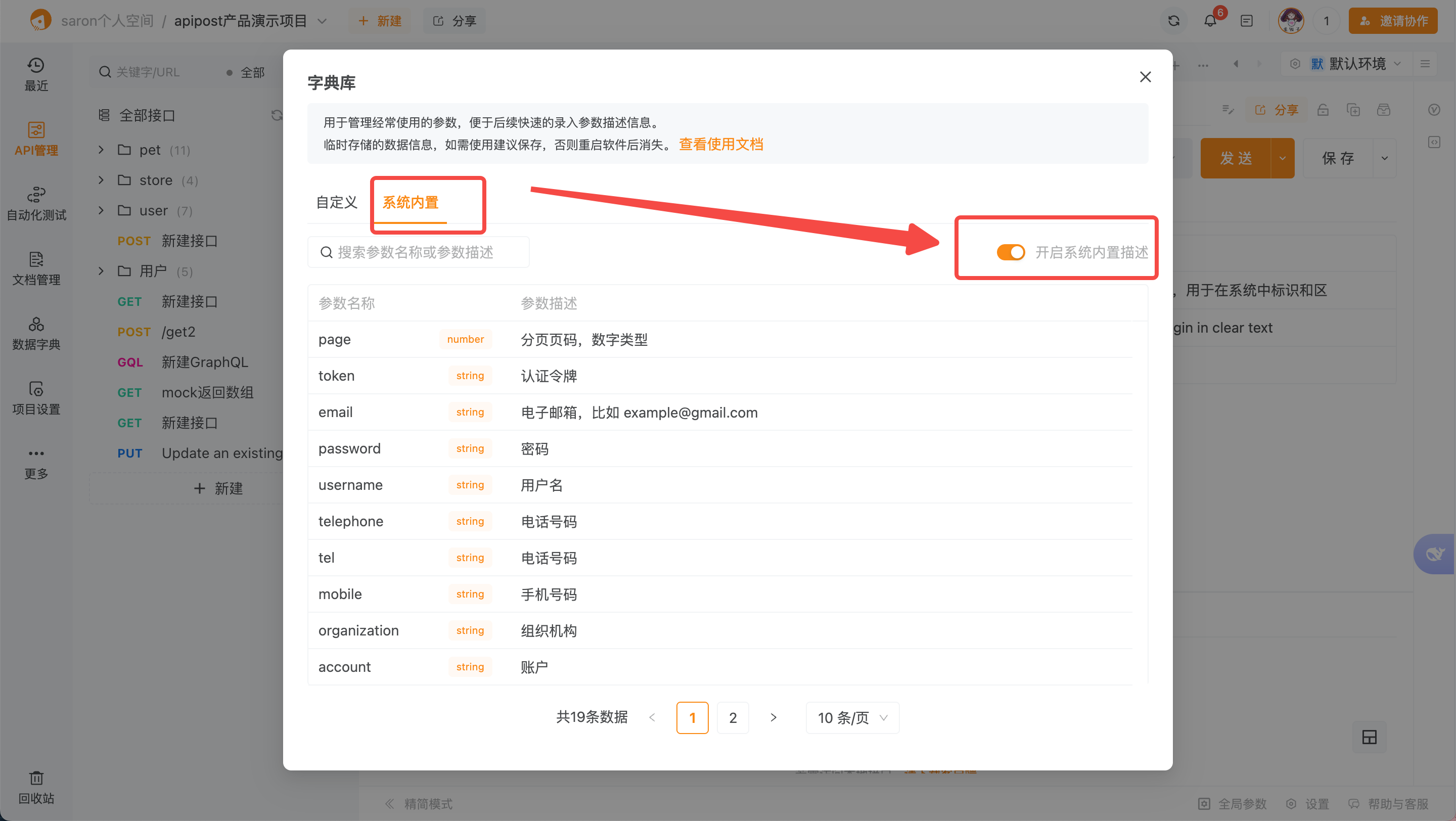Open 全局参数 in the status bar
The width and height of the screenshot is (1456, 821).
[1232, 803]
